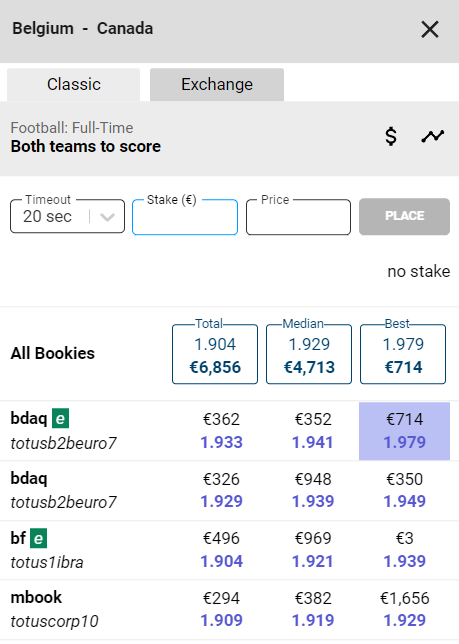Switch to the Classic tab
The image size is (459, 644).
(73, 85)
